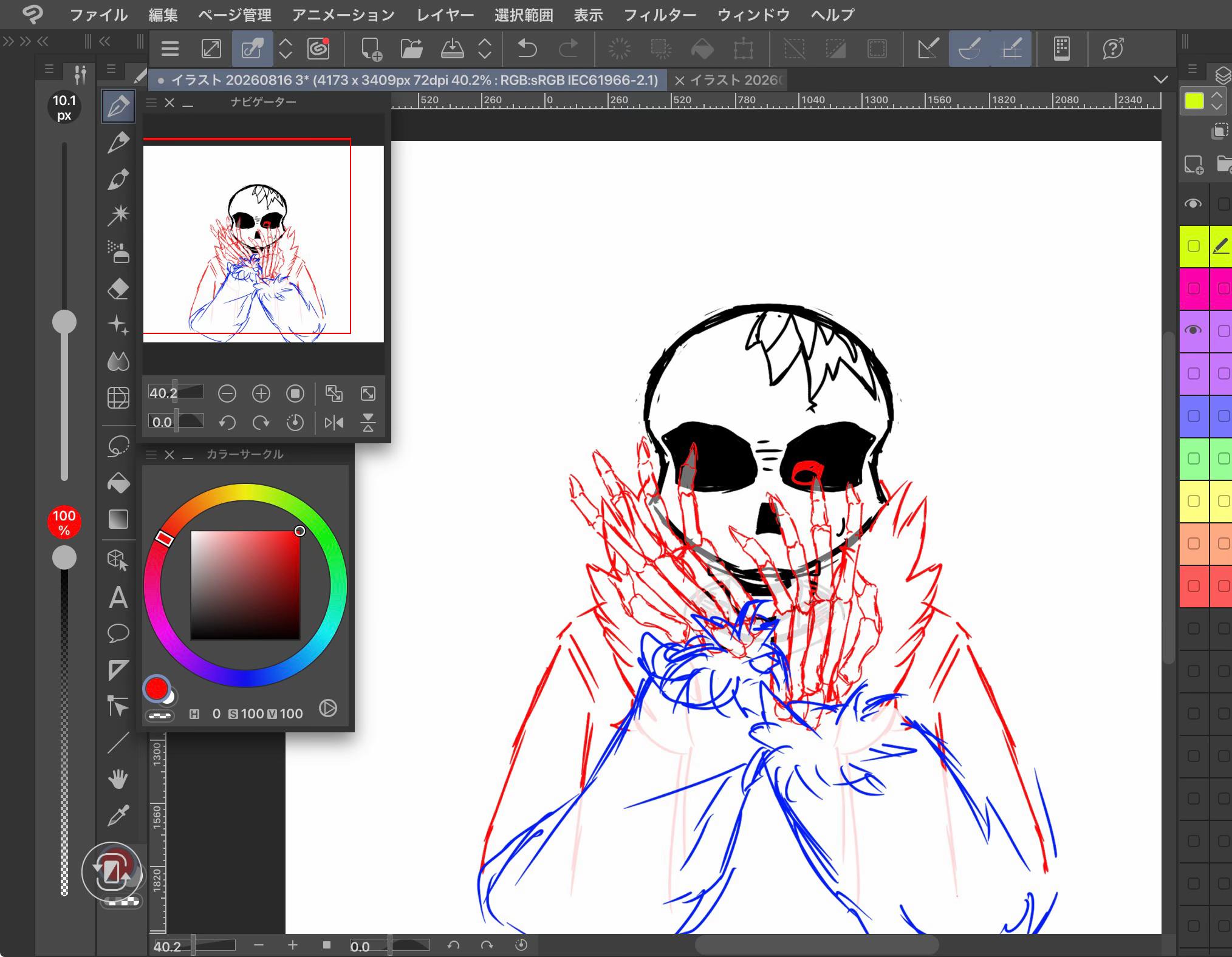1232x957 pixels.
Task: Click the Undo arrow in the command bar
Action: 527,49
